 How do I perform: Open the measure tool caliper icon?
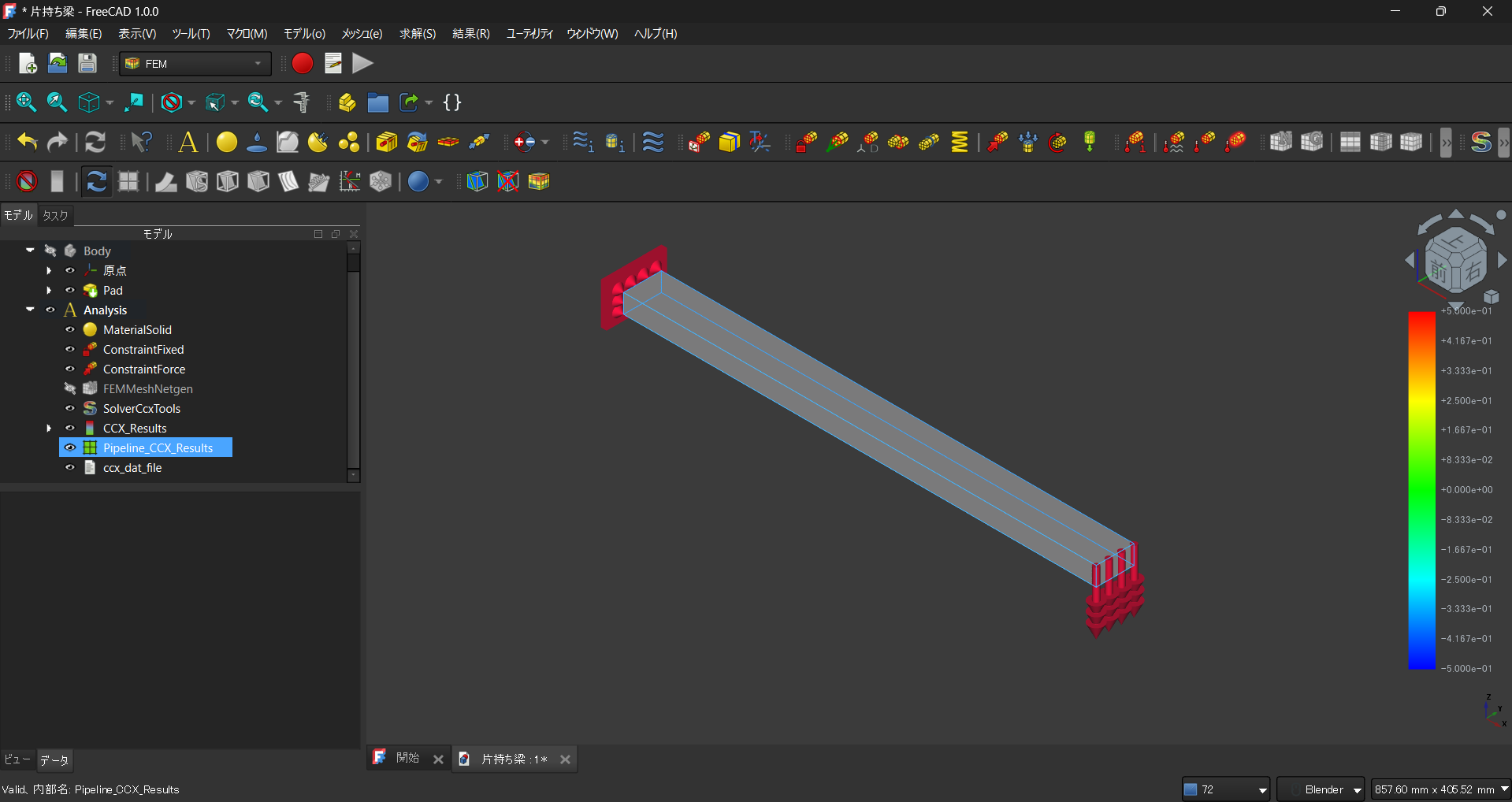[x=302, y=102]
